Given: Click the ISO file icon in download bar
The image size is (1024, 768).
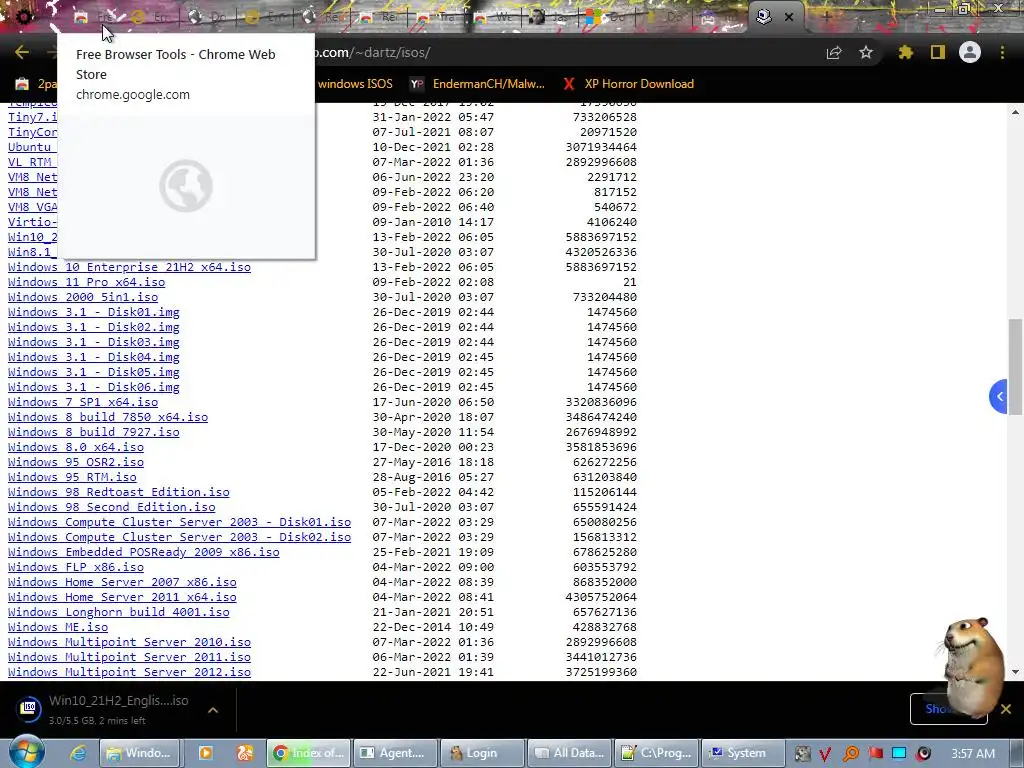Looking at the screenshot, I should tap(29, 709).
